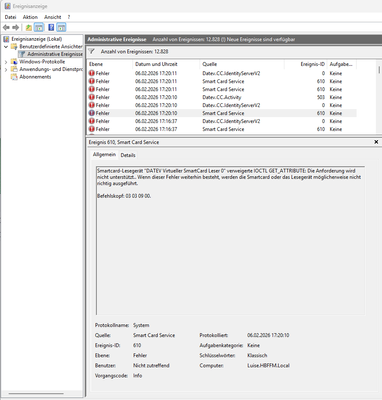This screenshot has width=382, height=400.
Task: Click the Benutzerdefinierte Ansichten folder icon
Action: pyautogui.click(x=14, y=47)
